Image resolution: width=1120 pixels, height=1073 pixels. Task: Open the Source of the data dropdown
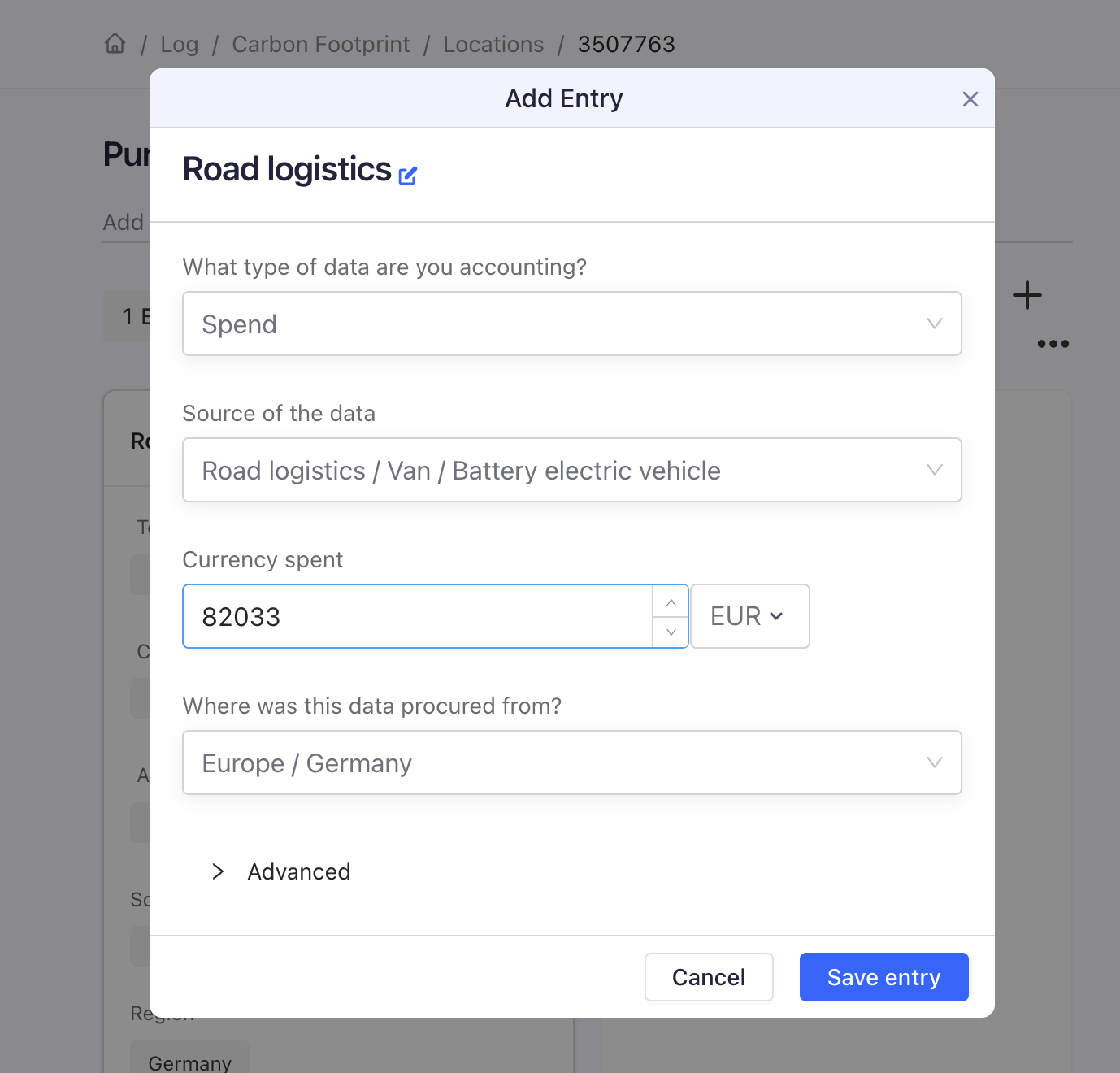click(572, 470)
